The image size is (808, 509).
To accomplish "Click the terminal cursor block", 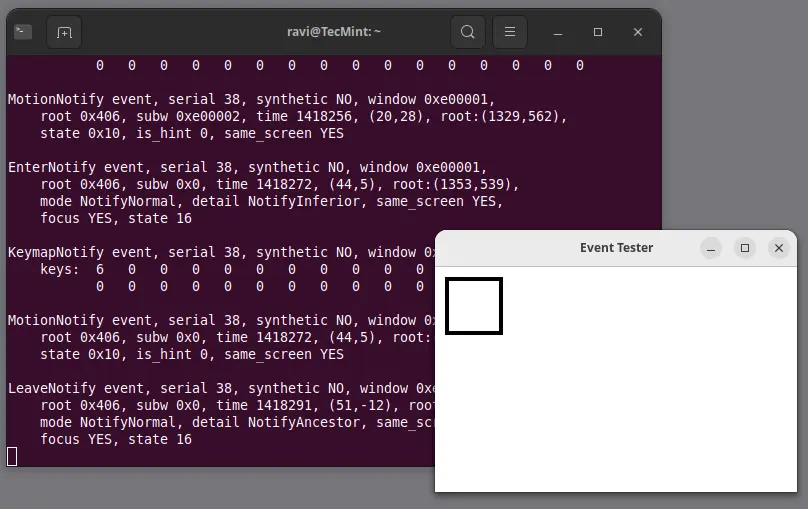I will (12, 456).
